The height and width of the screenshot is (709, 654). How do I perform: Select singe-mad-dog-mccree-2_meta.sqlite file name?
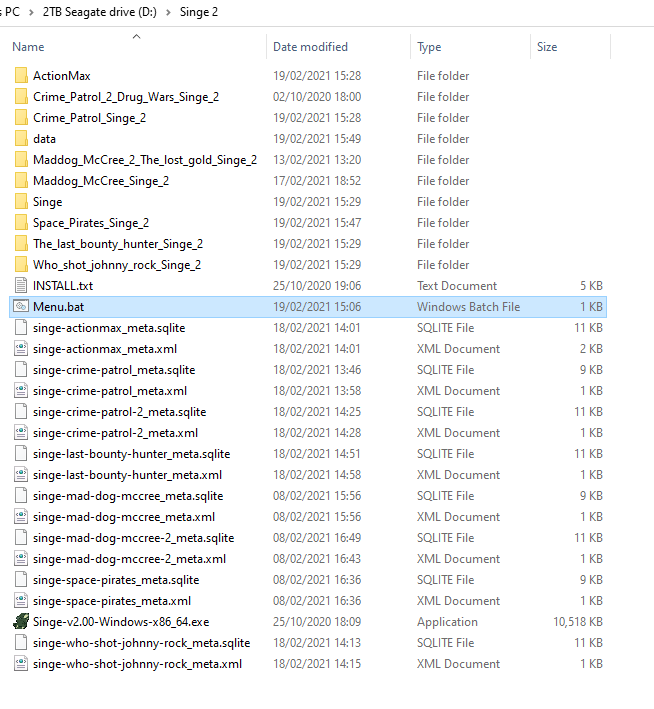[133, 538]
